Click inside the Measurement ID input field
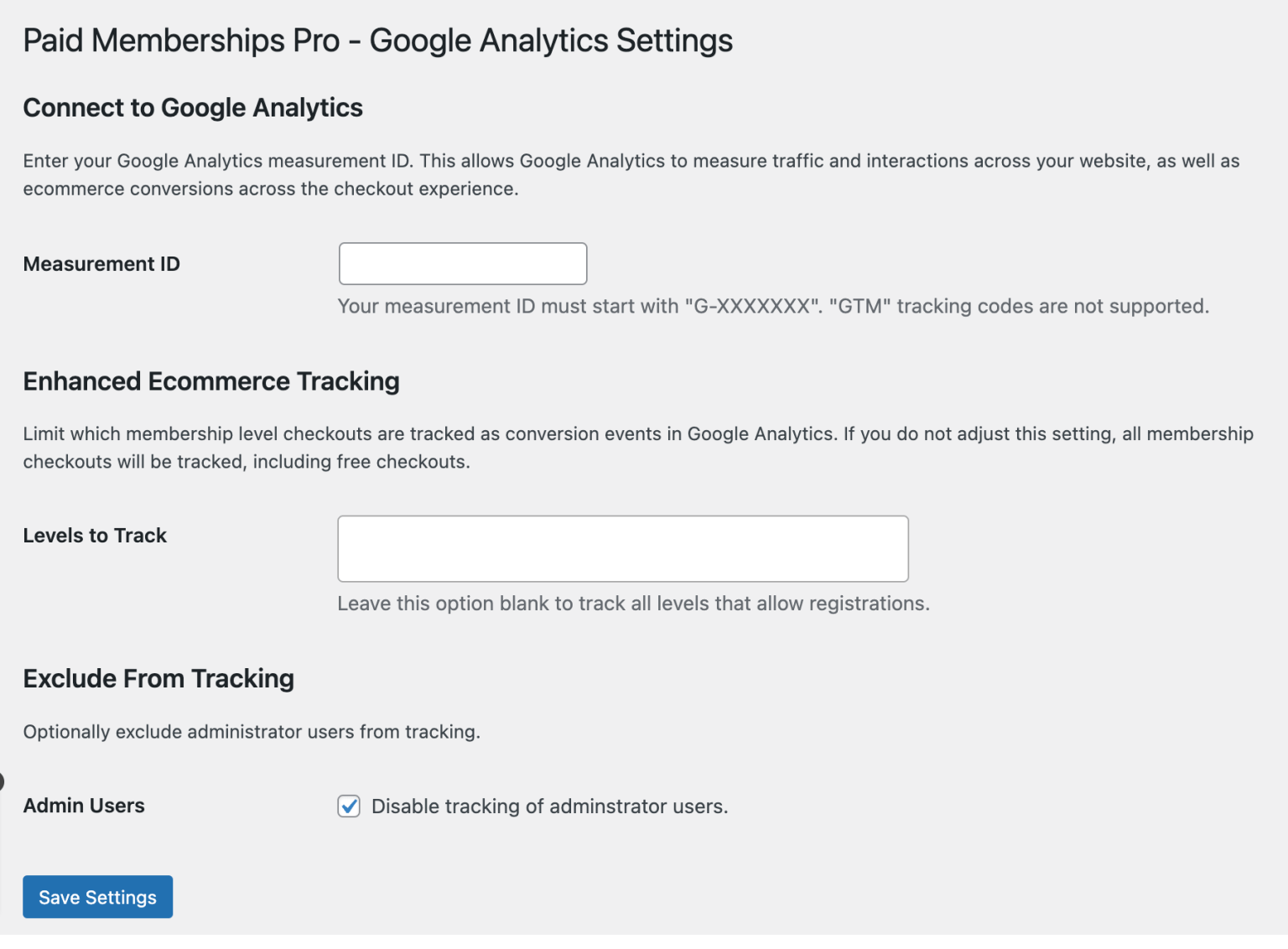Image resolution: width=1288 pixels, height=949 pixels. click(x=462, y=263)
